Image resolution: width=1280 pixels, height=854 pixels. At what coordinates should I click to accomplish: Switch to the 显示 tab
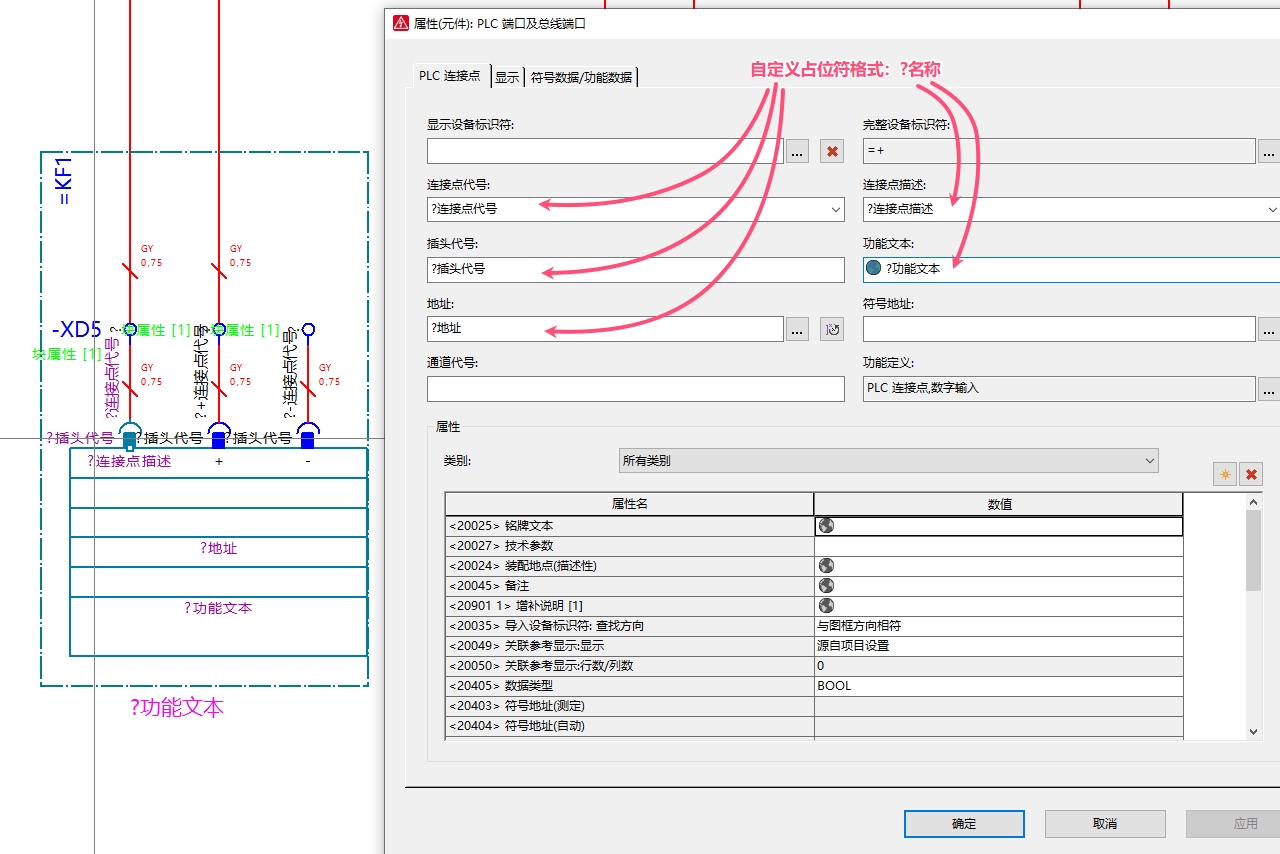pos(507,77)
